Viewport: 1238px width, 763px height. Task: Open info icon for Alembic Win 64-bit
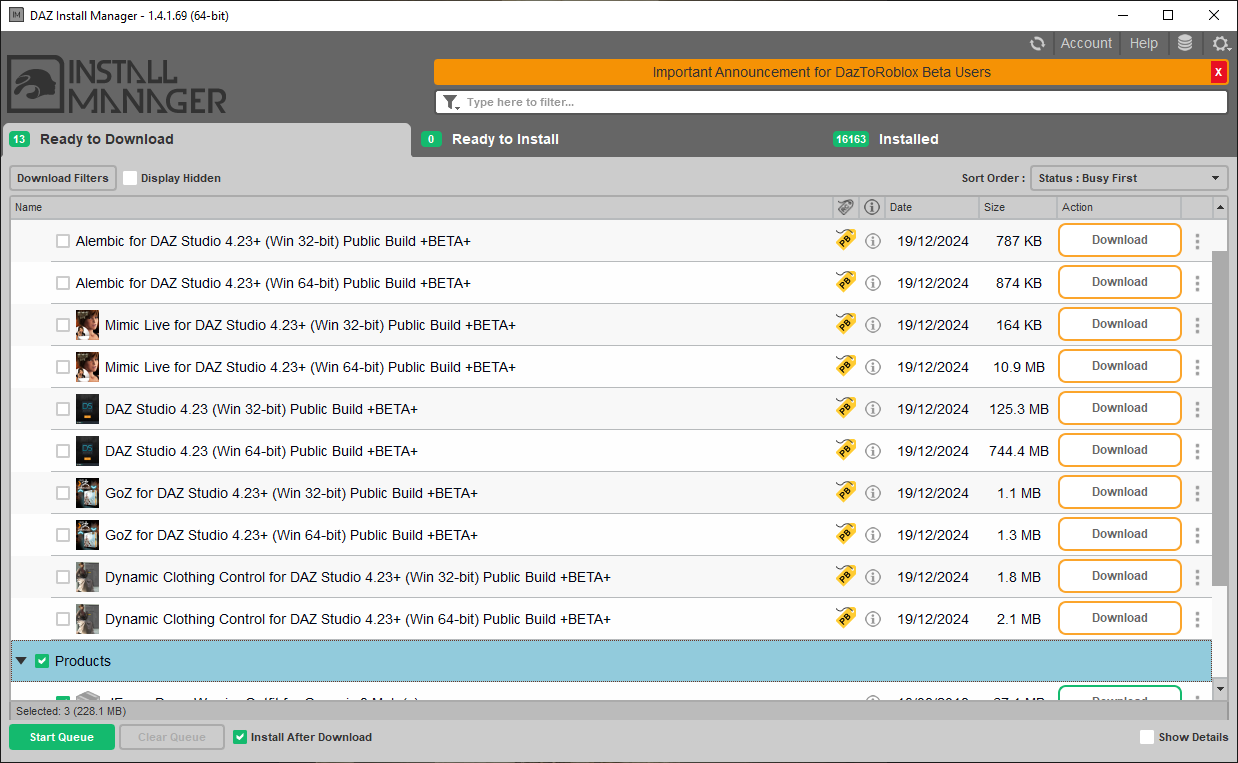(x=873, y=283)
